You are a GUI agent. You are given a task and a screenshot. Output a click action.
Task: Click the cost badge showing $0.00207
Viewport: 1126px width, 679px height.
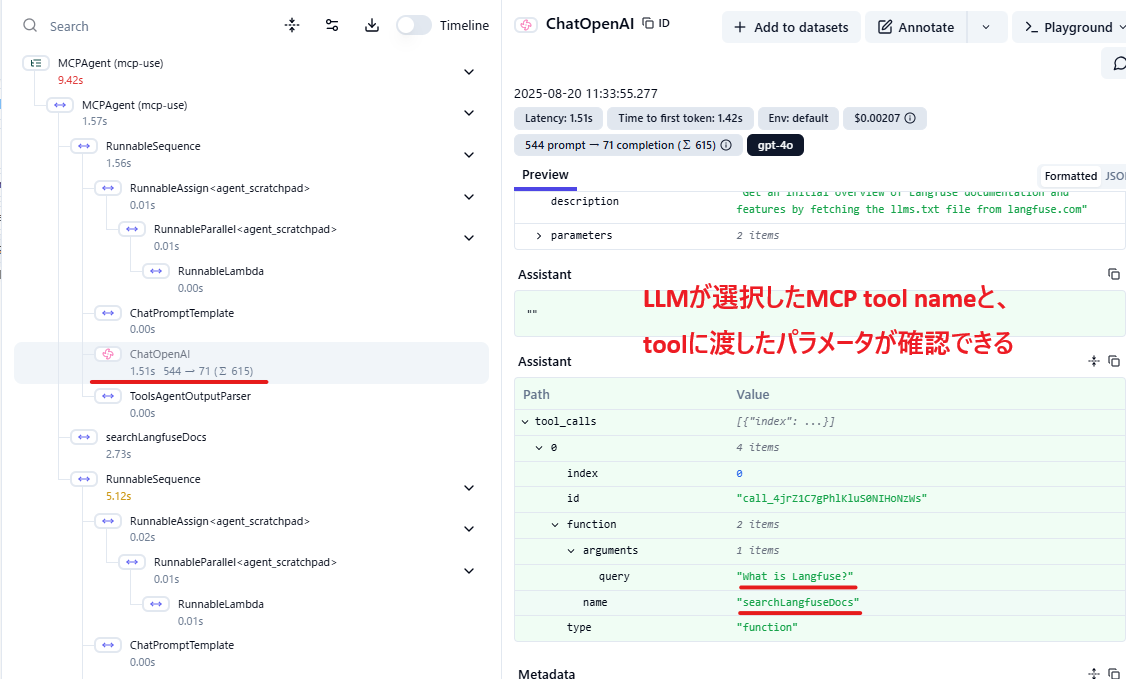coord(884,118)
